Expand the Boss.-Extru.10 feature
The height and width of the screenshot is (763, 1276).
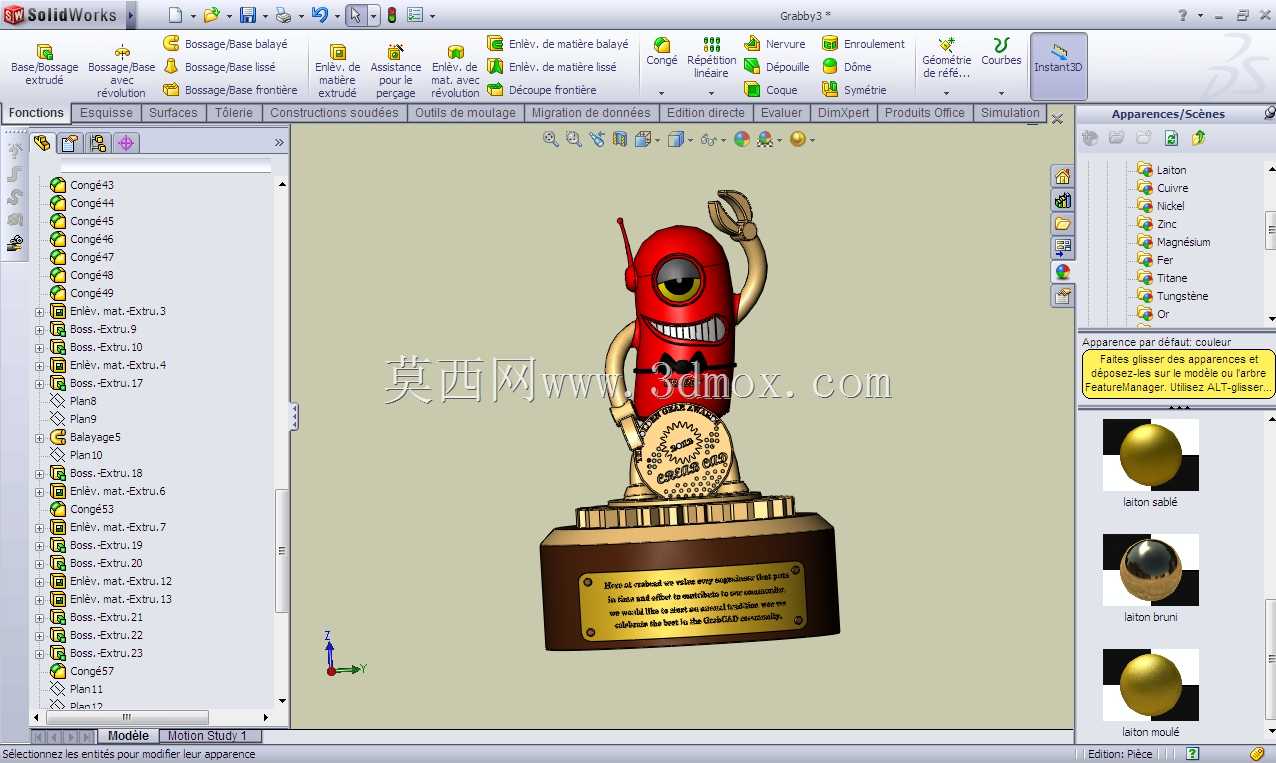pyautogui.click(x=40, y=348)
